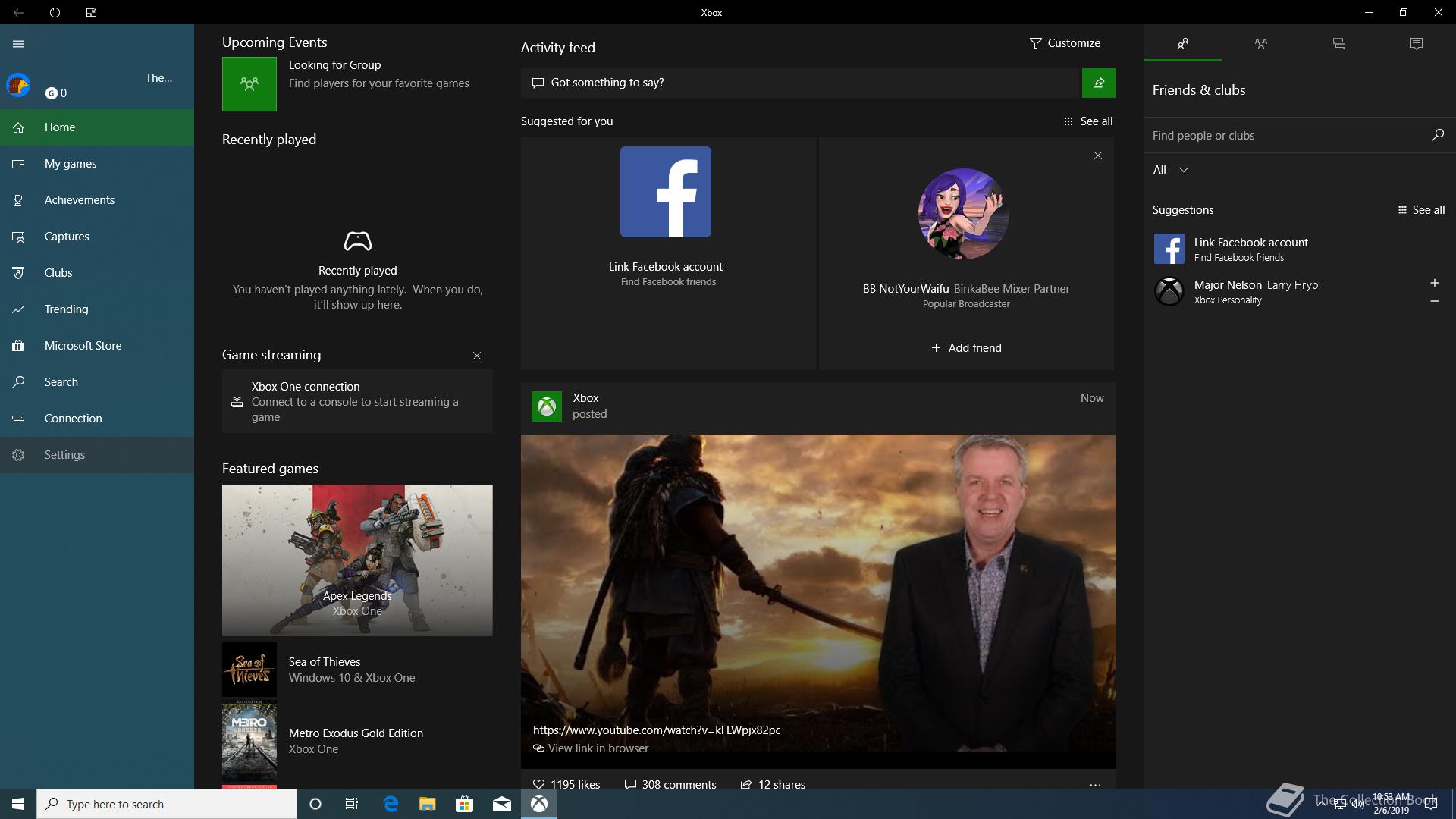Dismiss BB NotYourWaifu suggestion card
Viewport: 1456px width, 819px height.
coord(1098,155)
